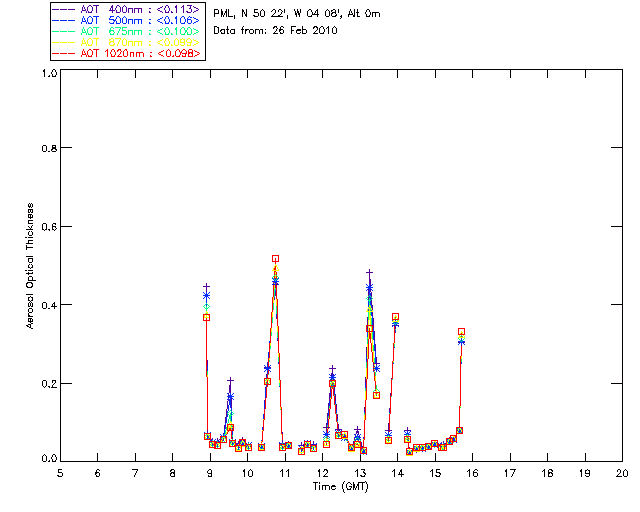The image size is (640, 512).
Task: Select the first purple plus marker near 9 GMT
Action: click(x=207, y=287)
